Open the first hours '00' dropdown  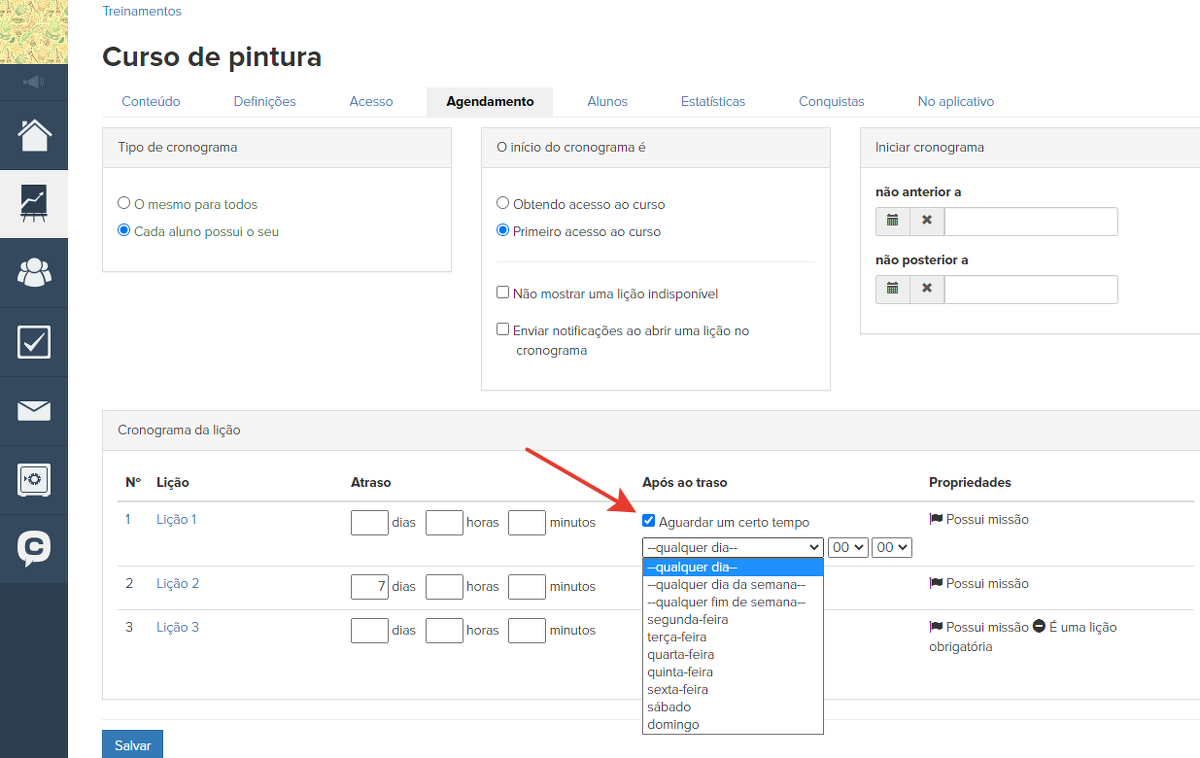click(x=846, y=547)
